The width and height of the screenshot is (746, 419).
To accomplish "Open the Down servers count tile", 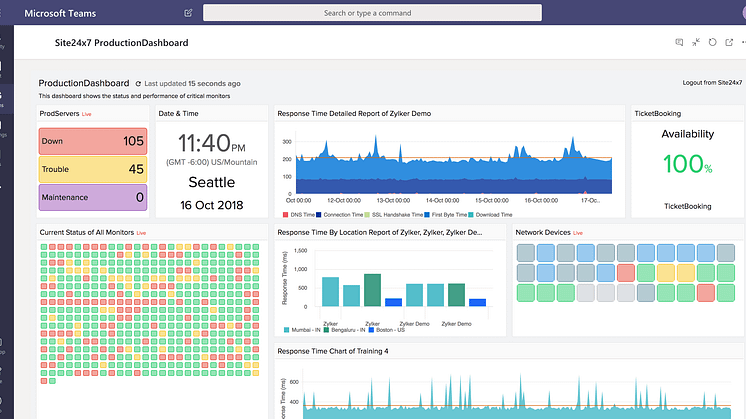I will 92,141.
